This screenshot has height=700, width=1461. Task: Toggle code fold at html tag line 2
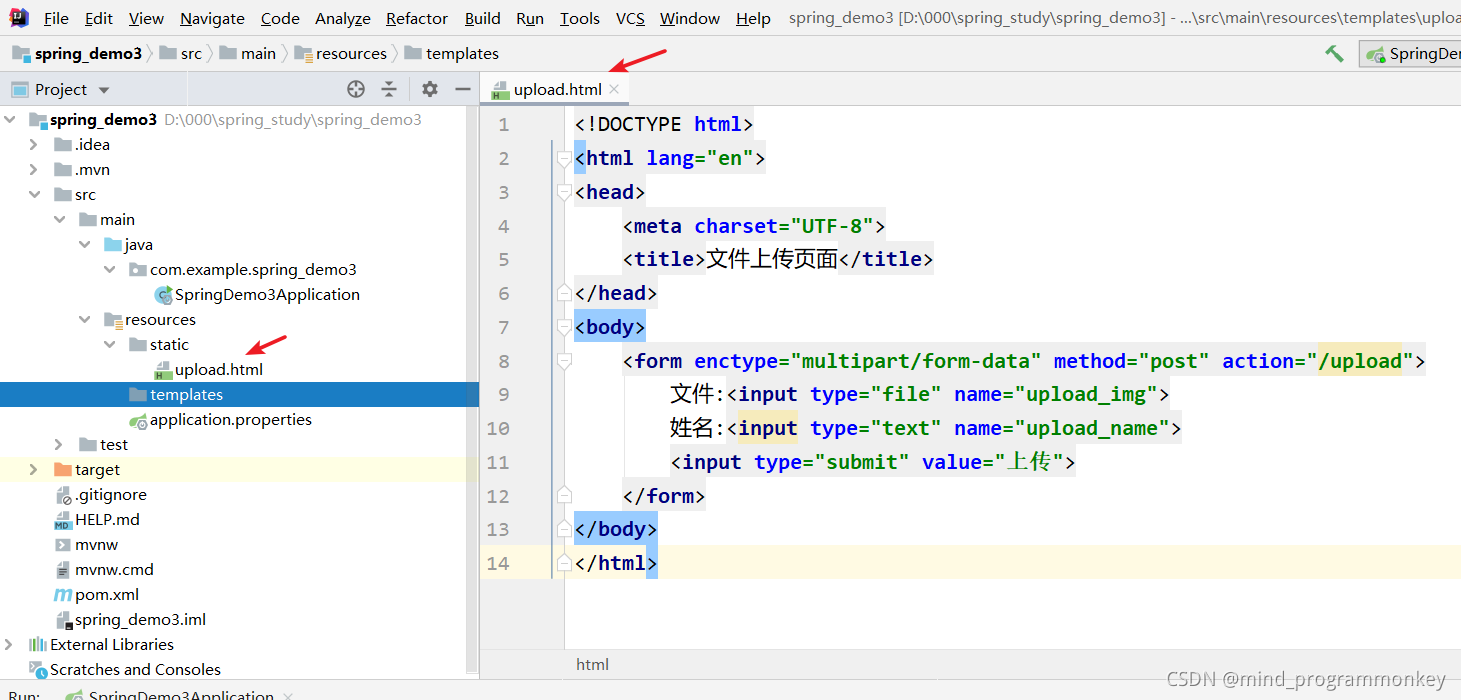coord(564,158)
